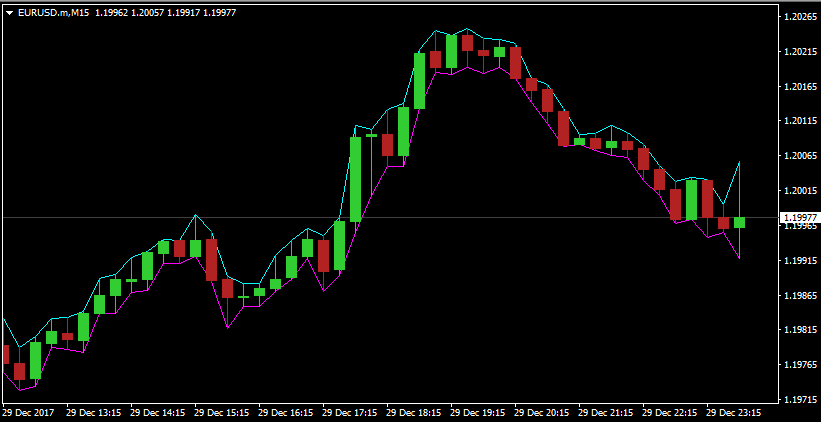Click the 29 Dec 23:15 time label

[734, 413]
